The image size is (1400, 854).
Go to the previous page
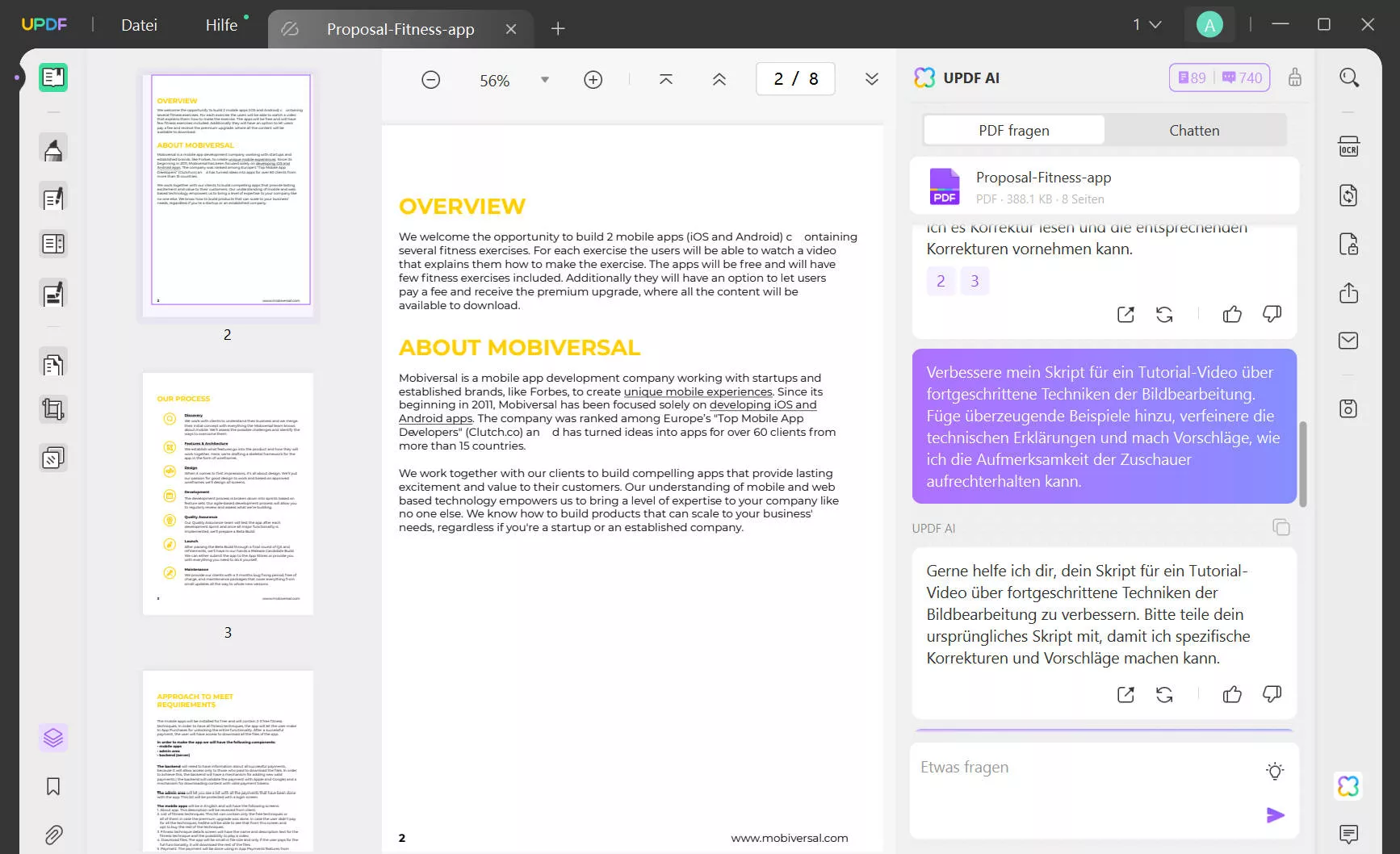[x=719, y=79]
